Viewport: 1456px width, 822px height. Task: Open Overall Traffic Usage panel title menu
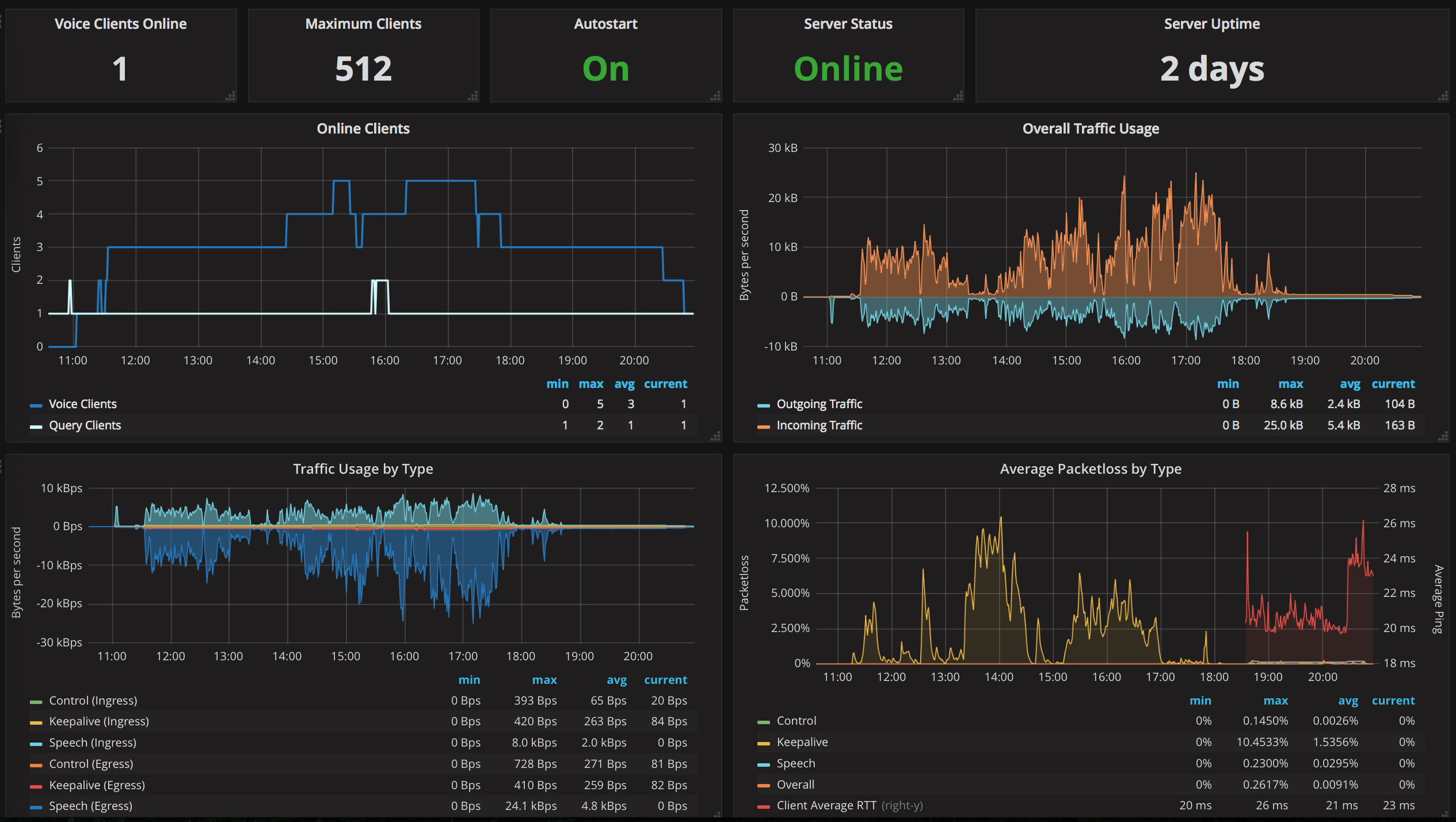(x=1090, y=128)
